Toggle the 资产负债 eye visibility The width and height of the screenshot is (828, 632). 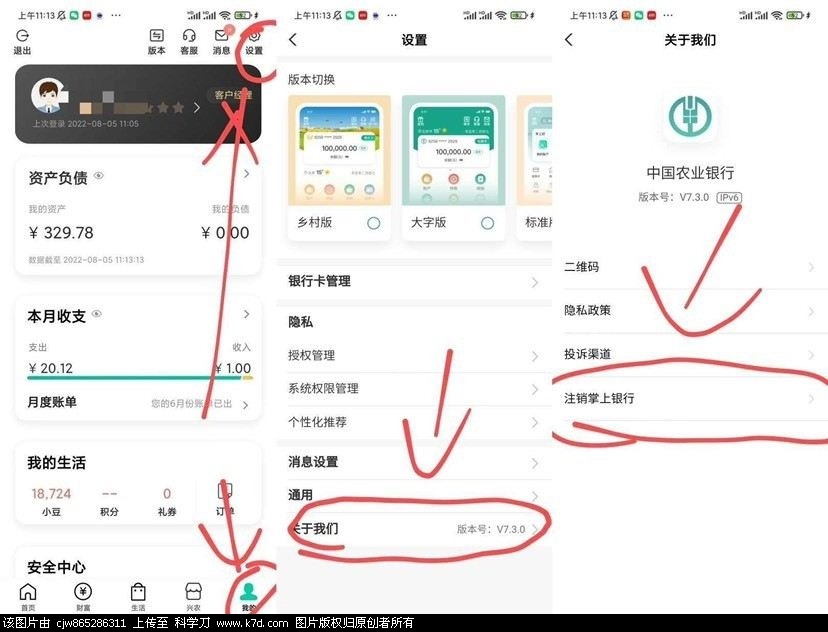click(99, 176)
